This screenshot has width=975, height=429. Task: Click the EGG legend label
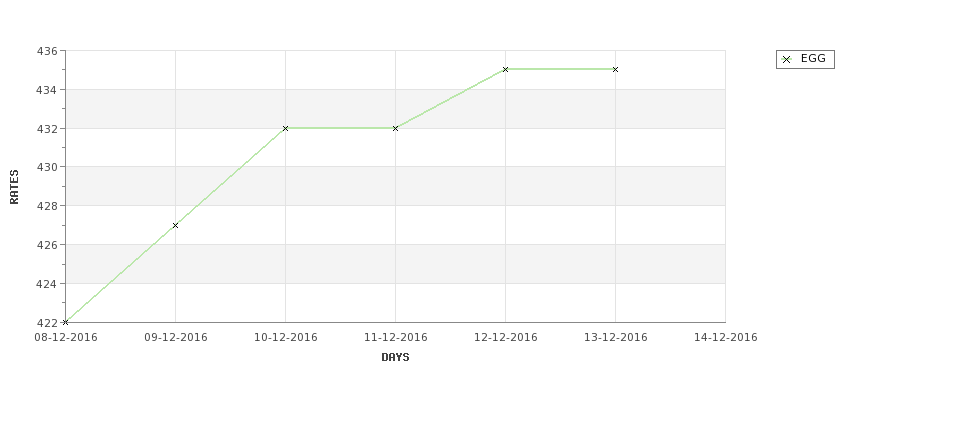tap(813, 58)
